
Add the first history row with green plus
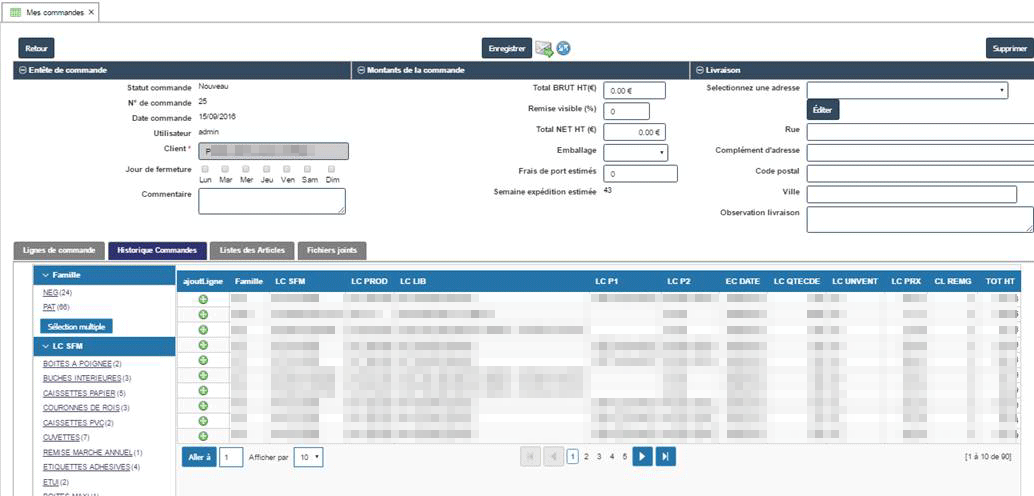pyautogui.click(x=203, y=299)
